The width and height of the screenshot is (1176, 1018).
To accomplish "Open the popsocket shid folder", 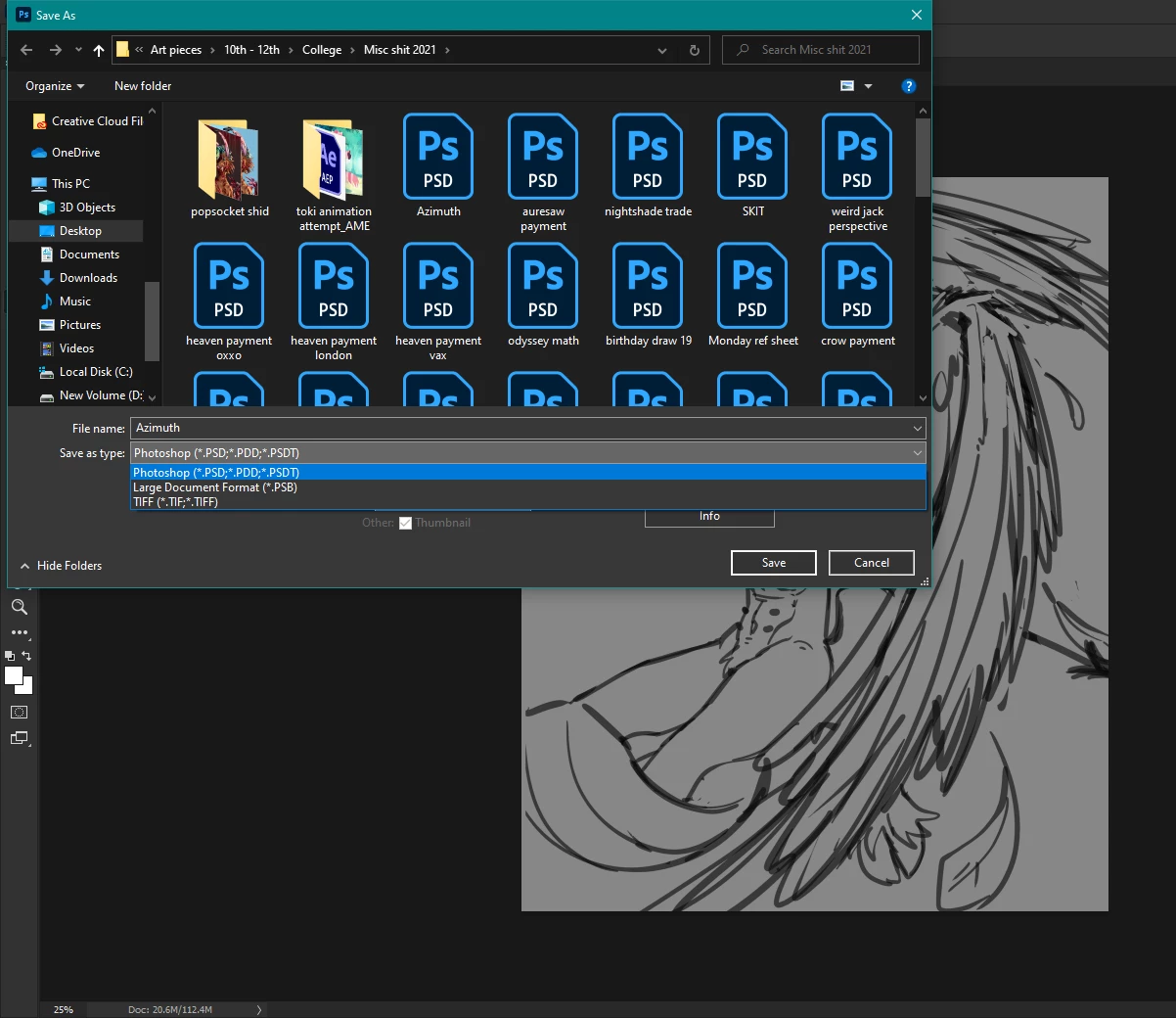I will click(229, 168).
